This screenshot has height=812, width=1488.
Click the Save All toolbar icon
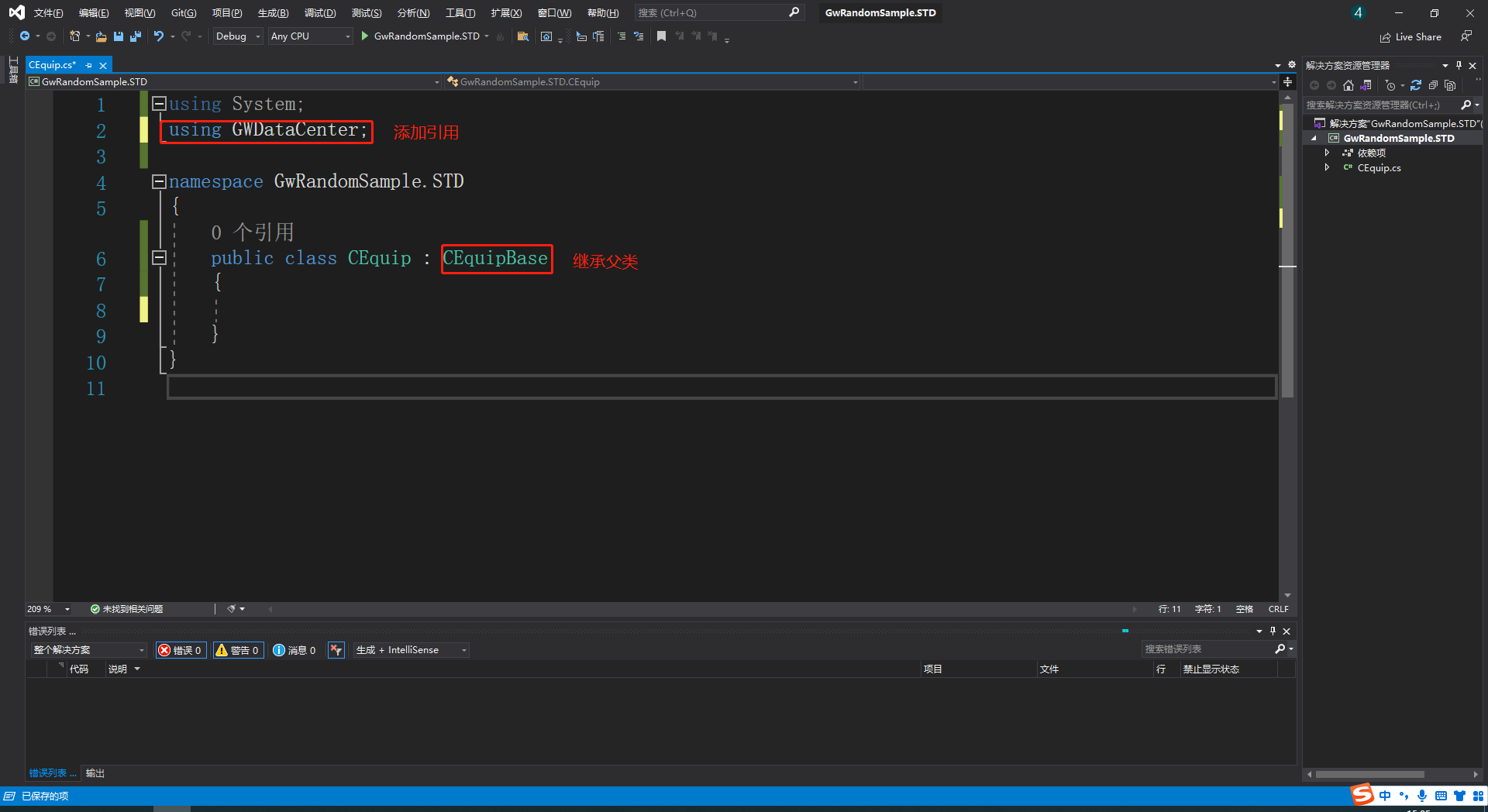click(136, 36)
